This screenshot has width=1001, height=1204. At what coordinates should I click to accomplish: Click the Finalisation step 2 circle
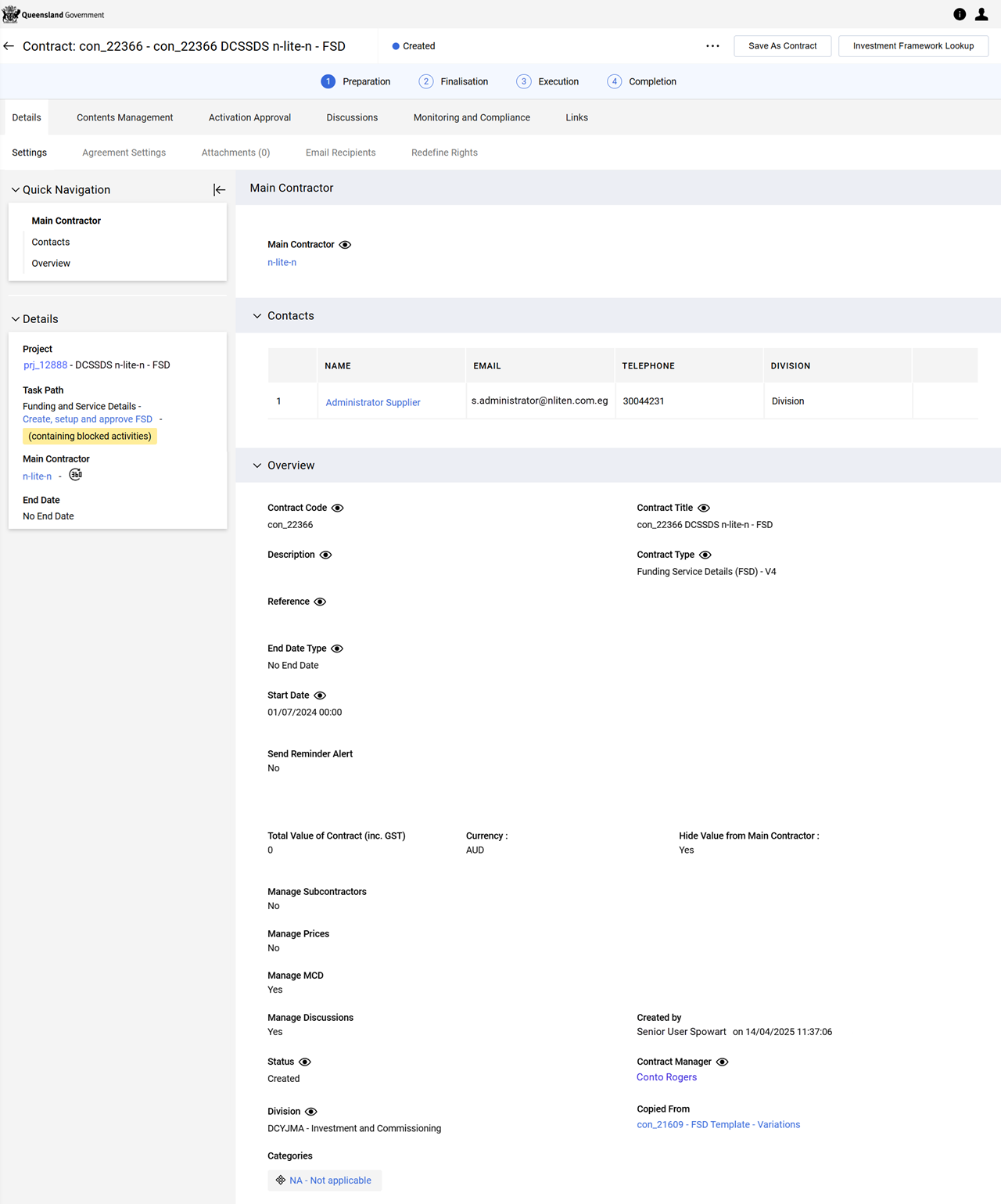[x=426, y=81]
